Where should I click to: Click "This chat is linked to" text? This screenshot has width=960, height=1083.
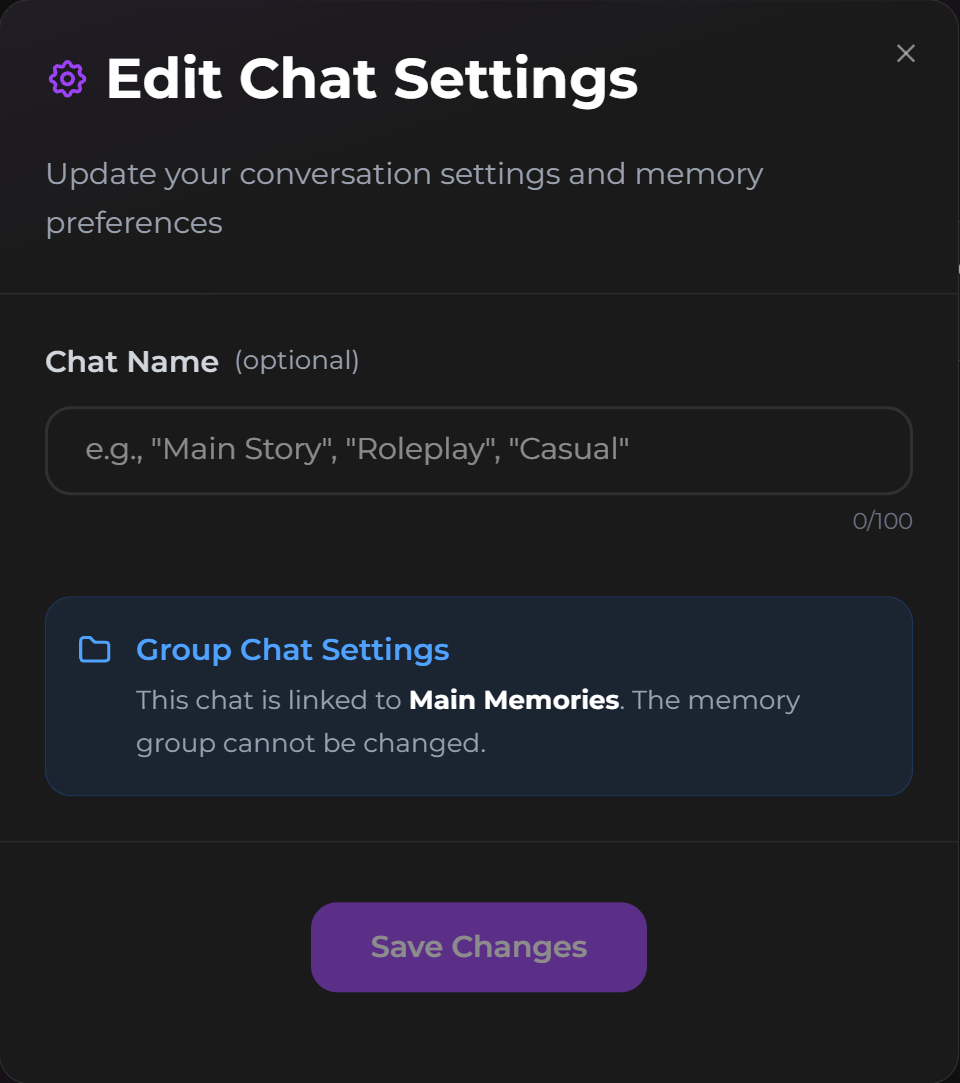[269, 700]
